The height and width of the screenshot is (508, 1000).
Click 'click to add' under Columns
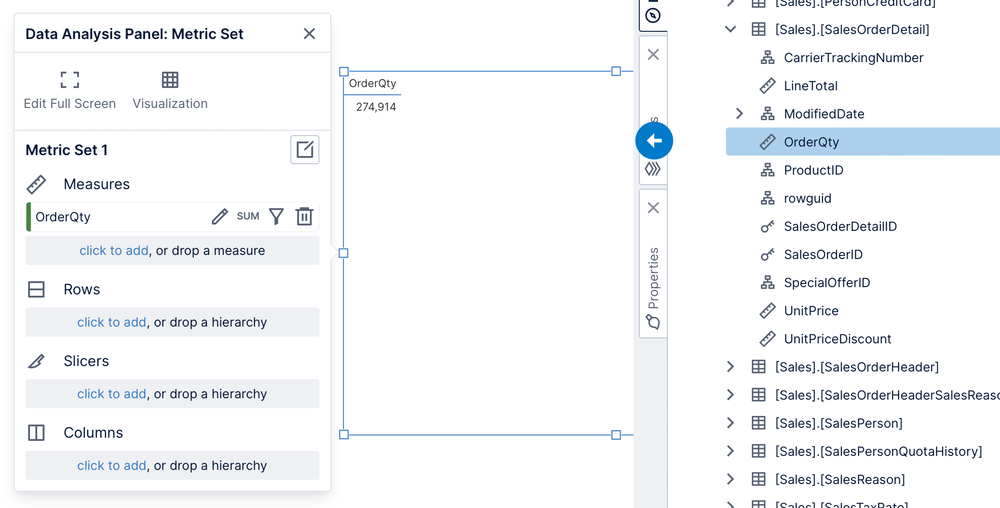point(112,466)
